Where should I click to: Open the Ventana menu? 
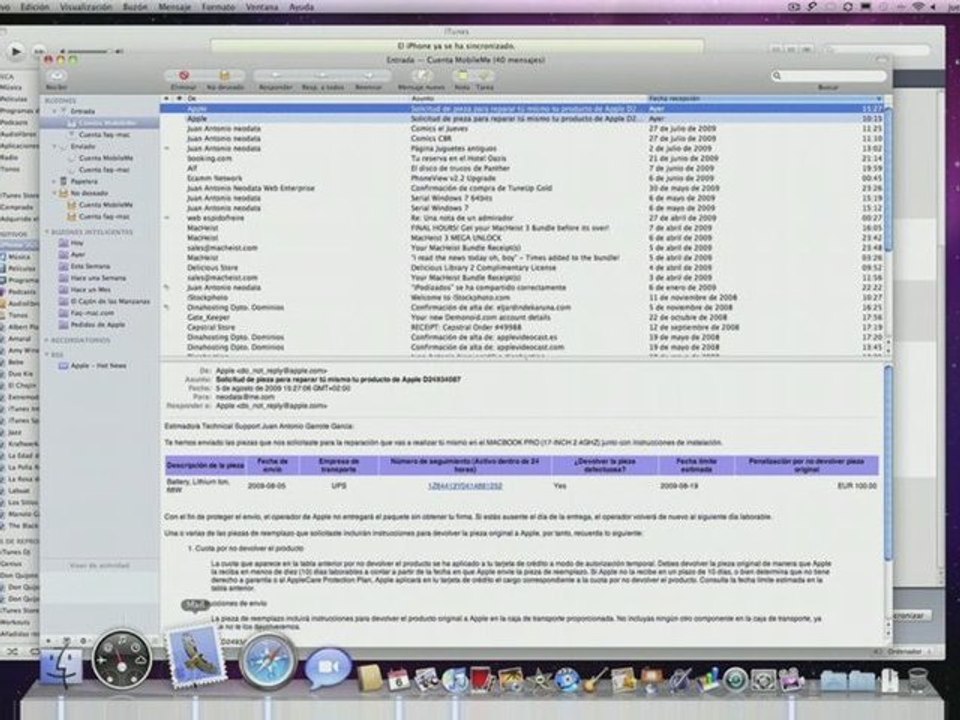[x=262, y=7]
